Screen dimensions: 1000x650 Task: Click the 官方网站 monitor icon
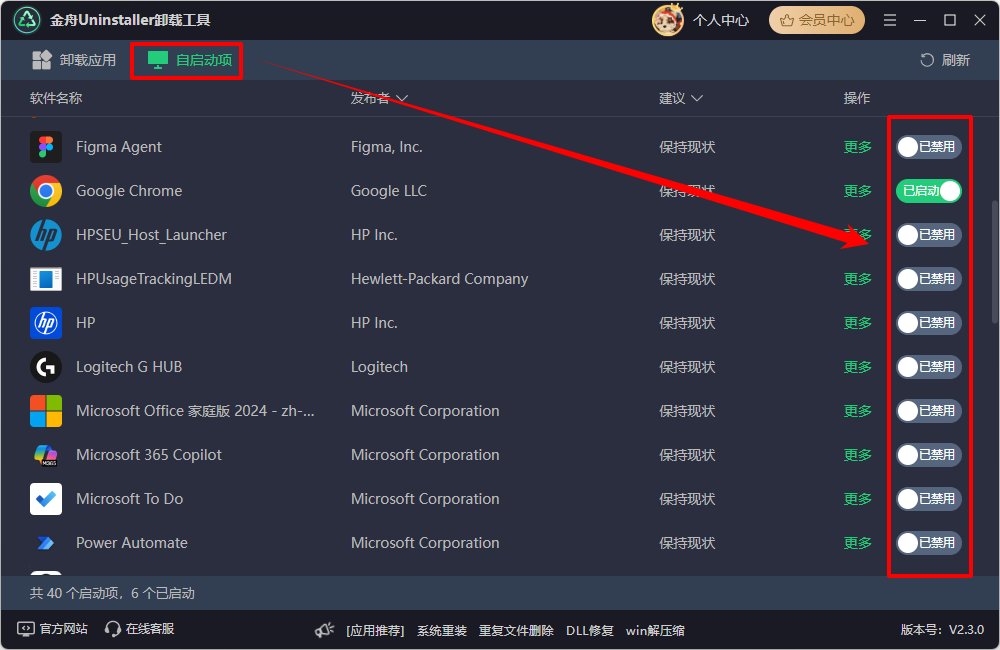[x=26, y=629]
